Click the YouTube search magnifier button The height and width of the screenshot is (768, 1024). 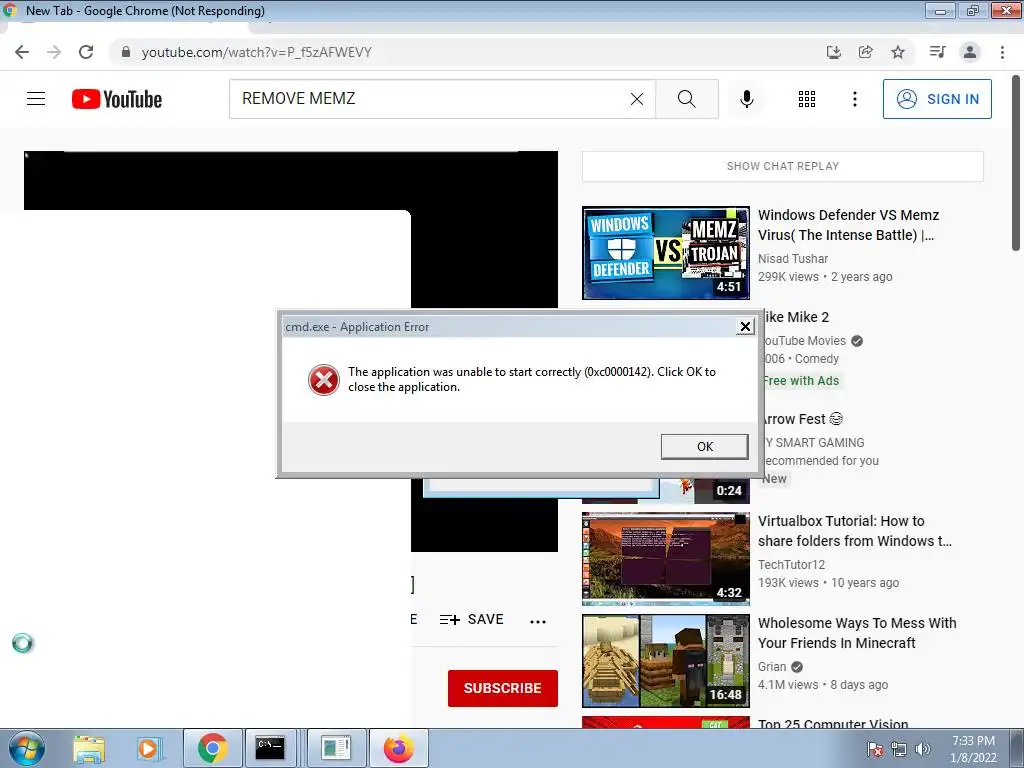pos(687,99)
